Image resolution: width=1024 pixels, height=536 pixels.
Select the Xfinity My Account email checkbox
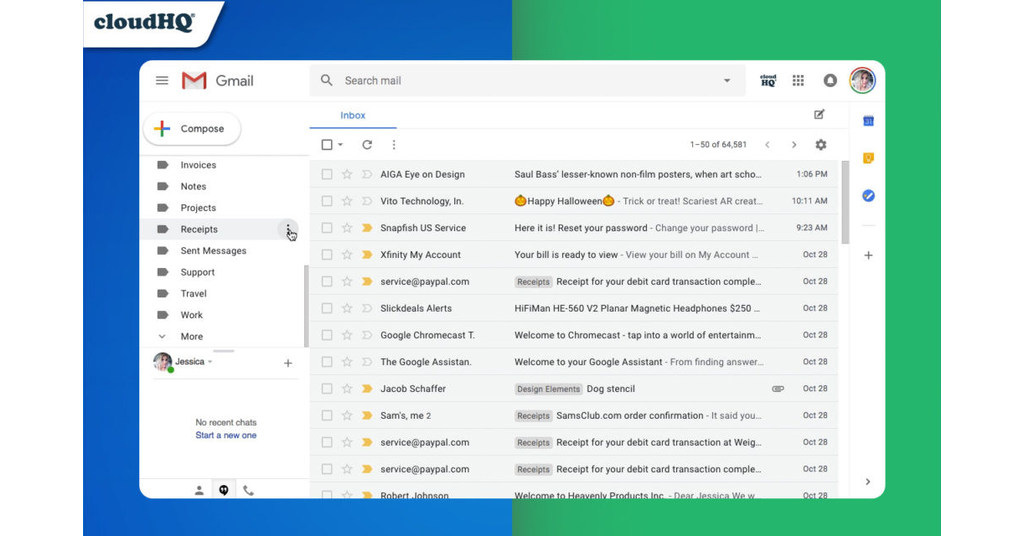pos(327,255)
